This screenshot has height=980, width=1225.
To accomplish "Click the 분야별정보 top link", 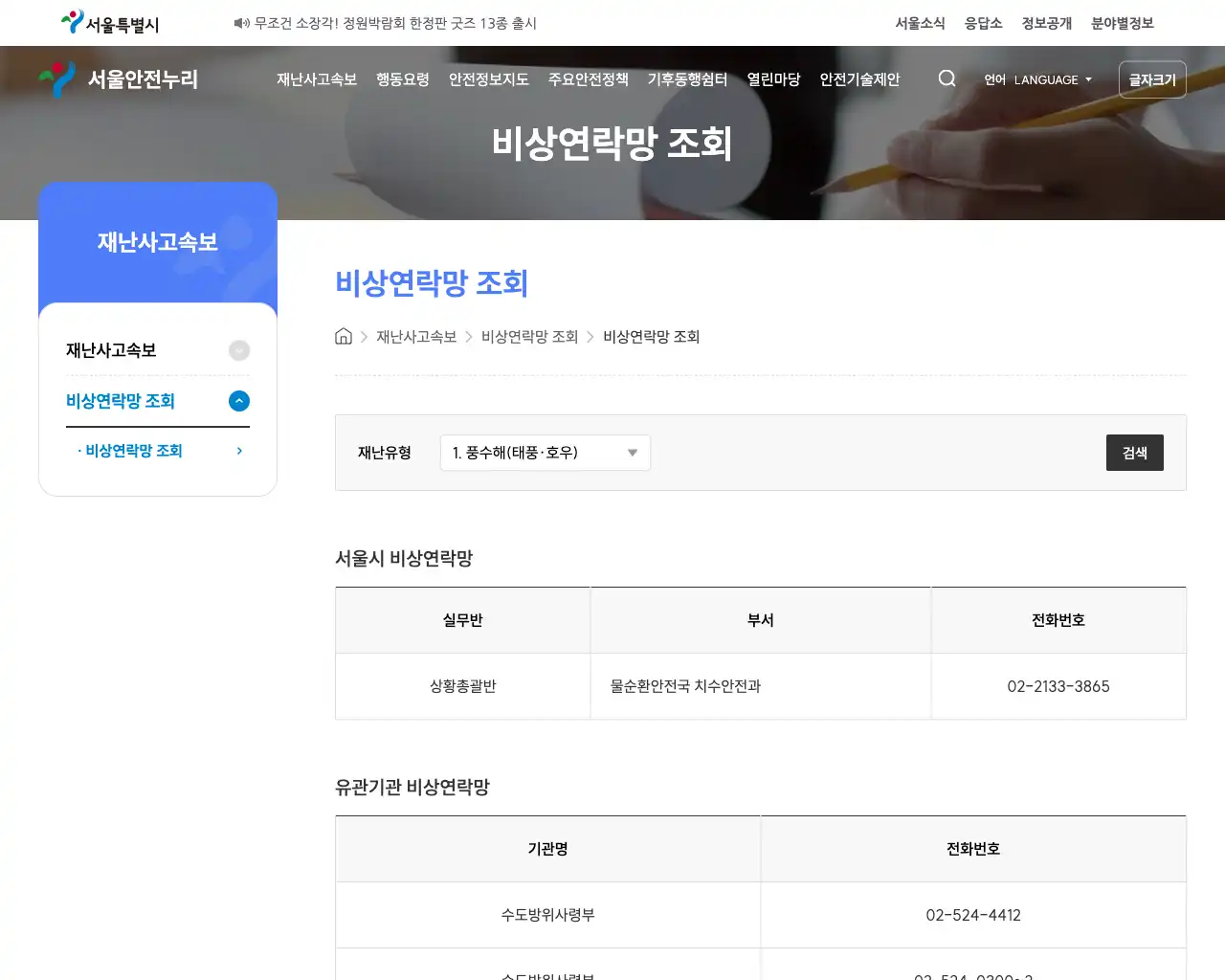I will (1123, 23).
